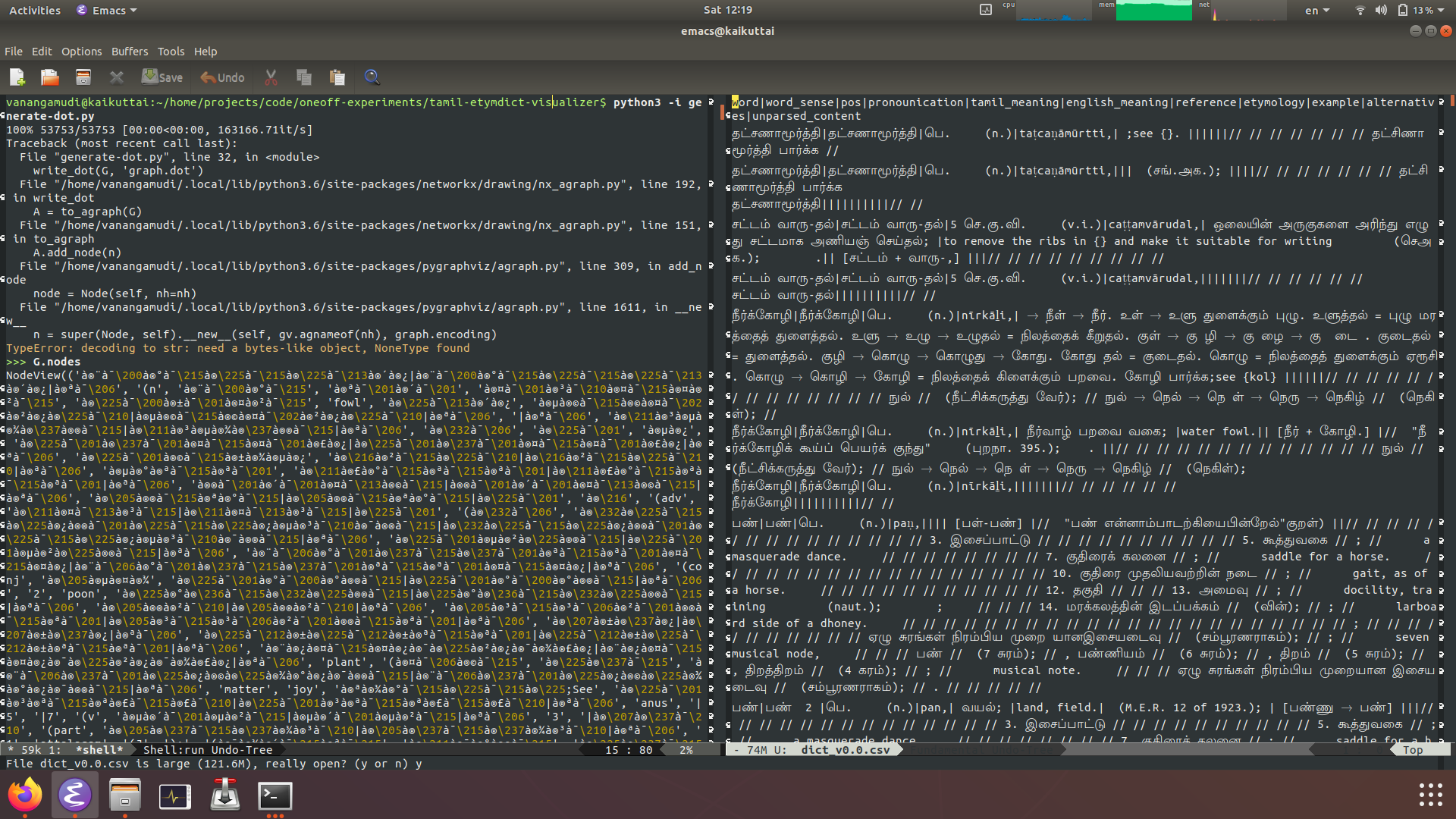Paste with the clipboard toolbar icon
The image size is (1456, 819).
[x=337, y=77]
